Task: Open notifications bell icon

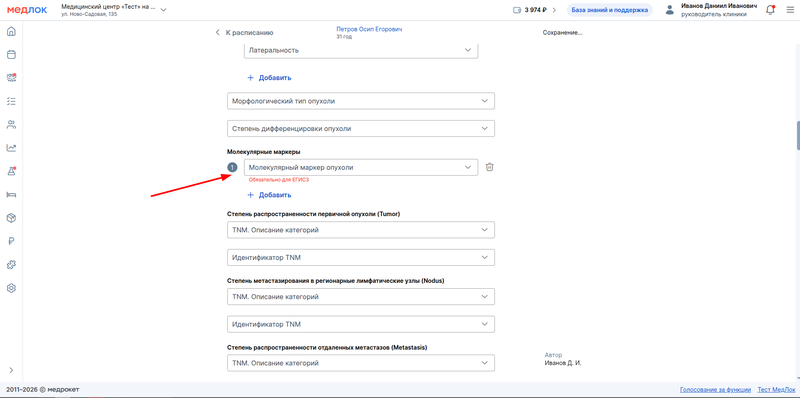Action: 770,10
